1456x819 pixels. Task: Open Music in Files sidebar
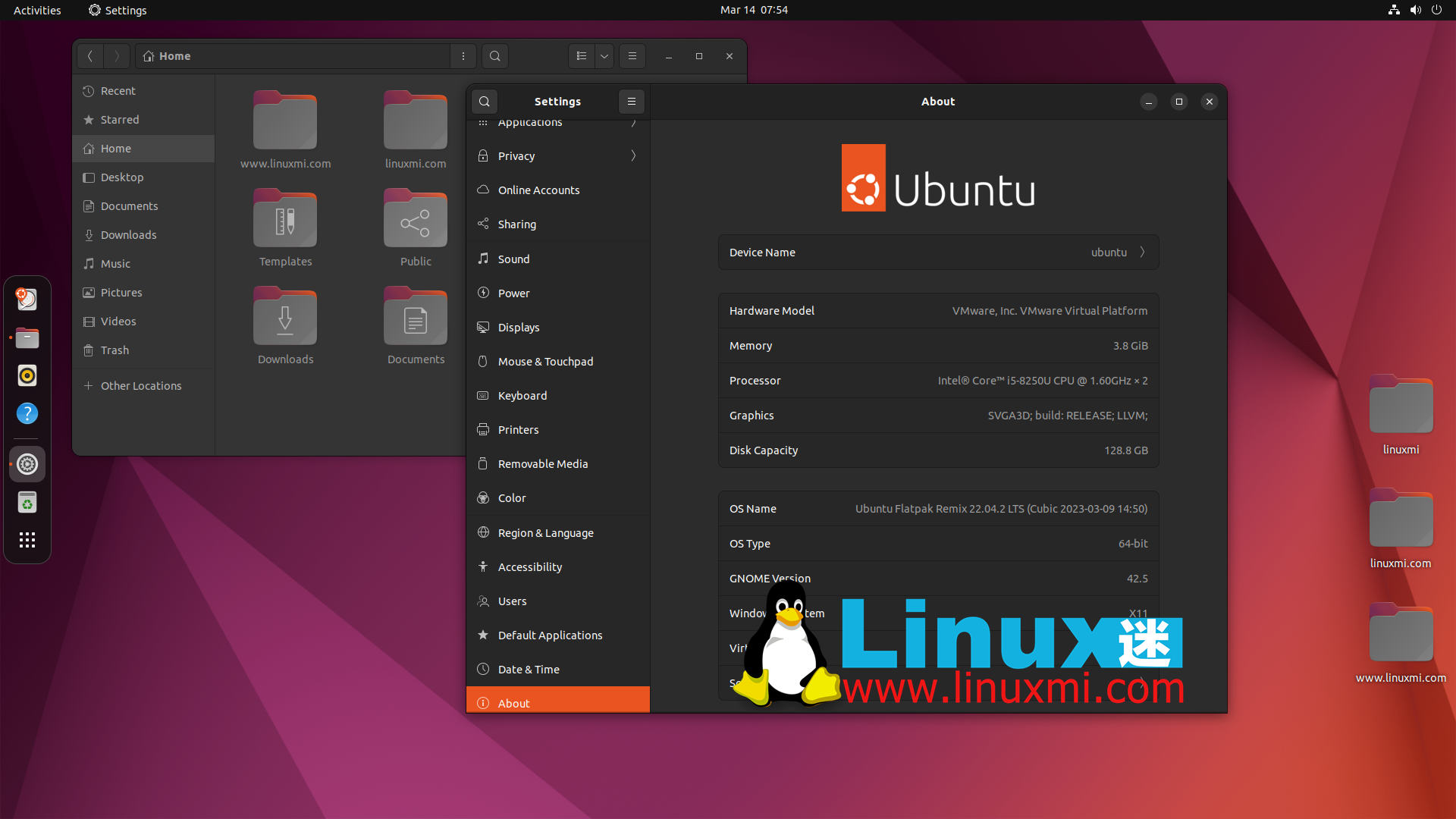[x=143, y=264]
